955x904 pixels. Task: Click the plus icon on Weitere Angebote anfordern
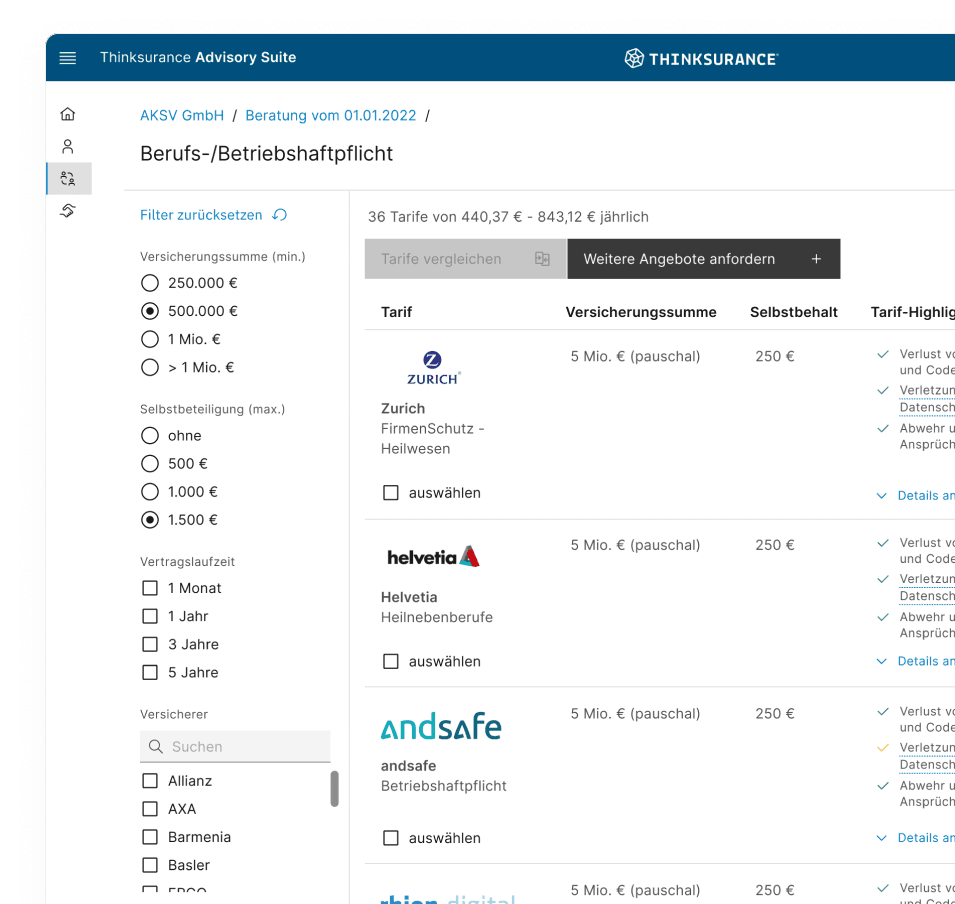(x=816, y=259)
